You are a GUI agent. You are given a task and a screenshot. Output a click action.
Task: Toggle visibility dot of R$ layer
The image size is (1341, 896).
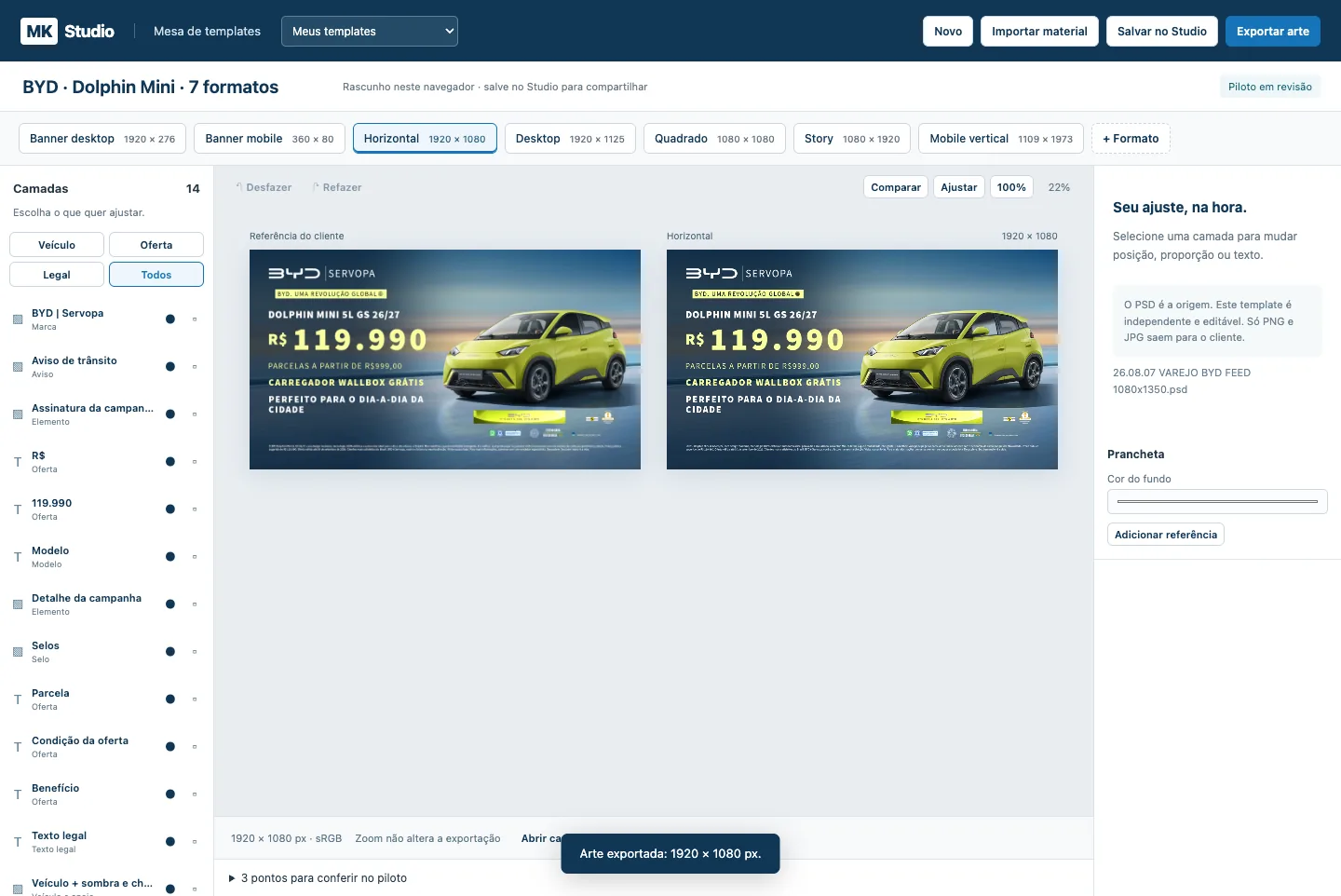(x=170, y=462)
